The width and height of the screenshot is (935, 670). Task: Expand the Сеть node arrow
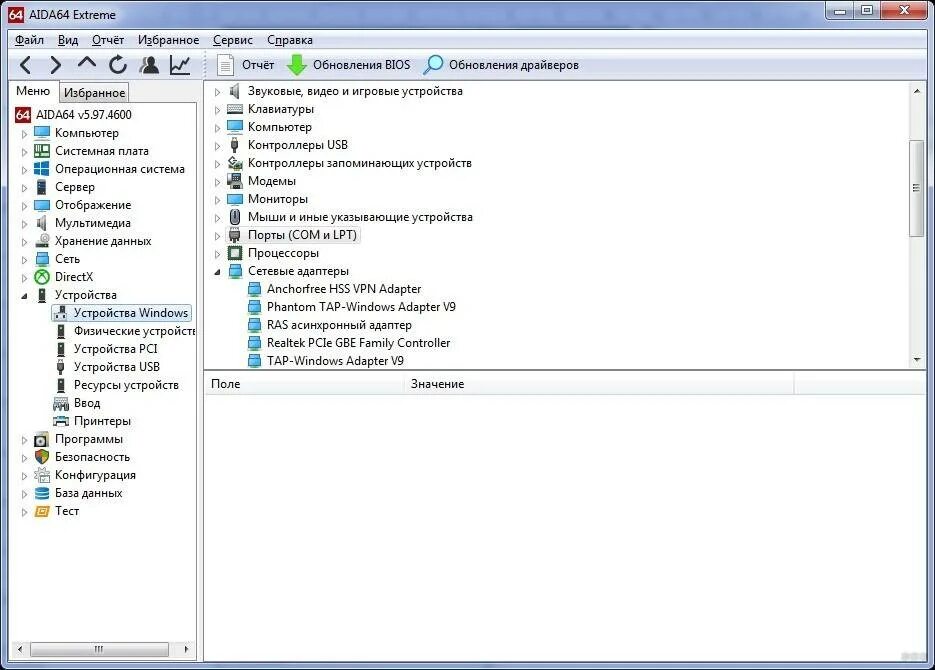(x=24, y=260)
